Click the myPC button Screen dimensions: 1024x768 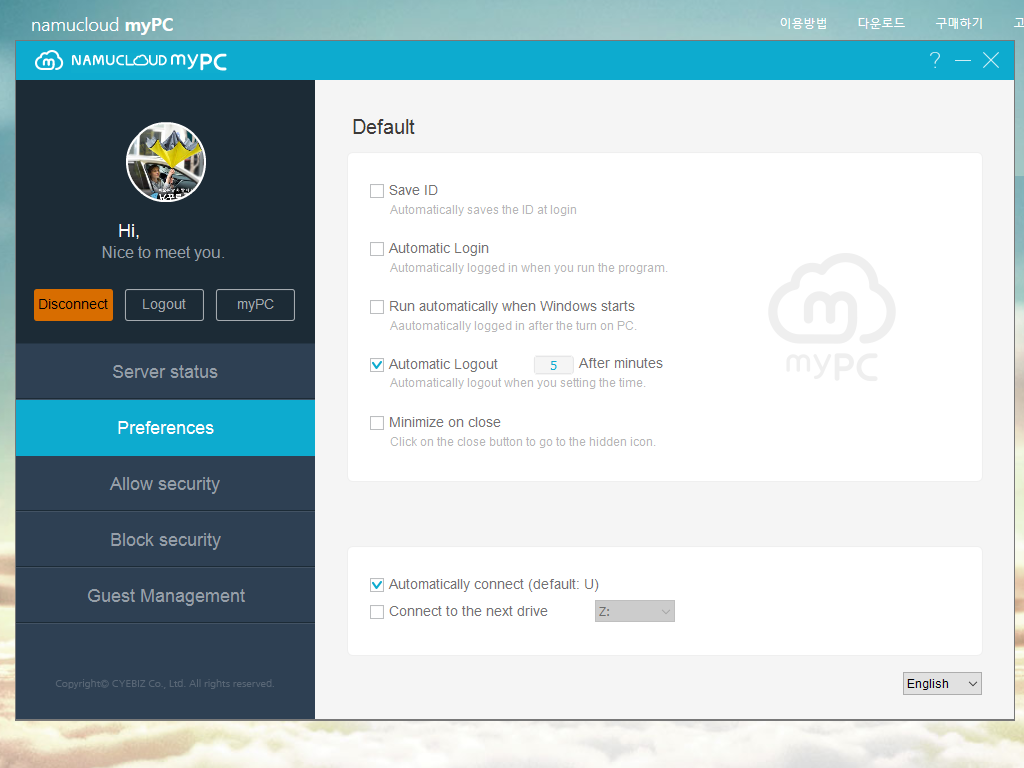(x=255, y=304)
